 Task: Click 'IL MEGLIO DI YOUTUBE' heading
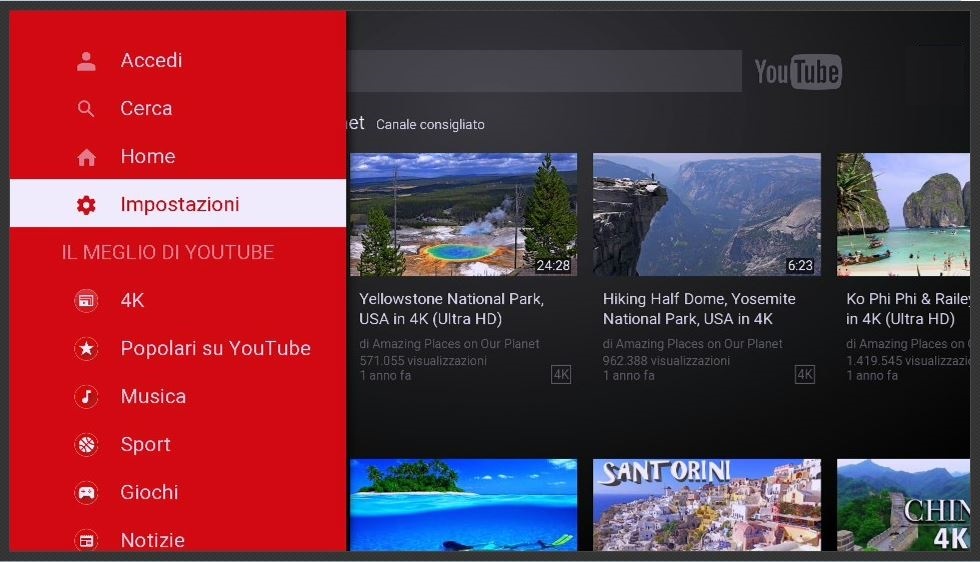(x=168, y=253)
